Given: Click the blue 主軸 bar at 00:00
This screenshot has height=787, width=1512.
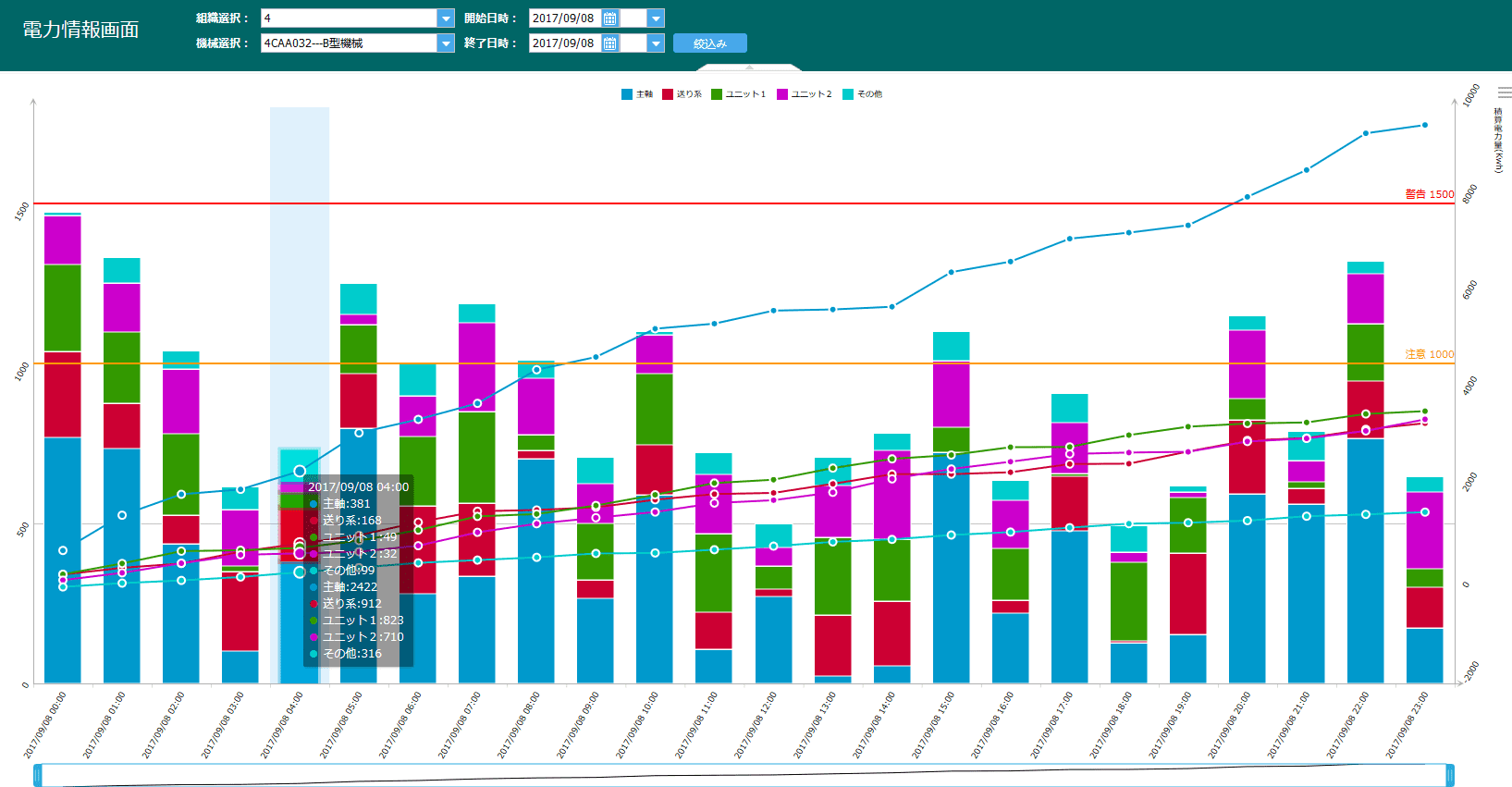Looking at the screenshot, I should coord(63,560).
